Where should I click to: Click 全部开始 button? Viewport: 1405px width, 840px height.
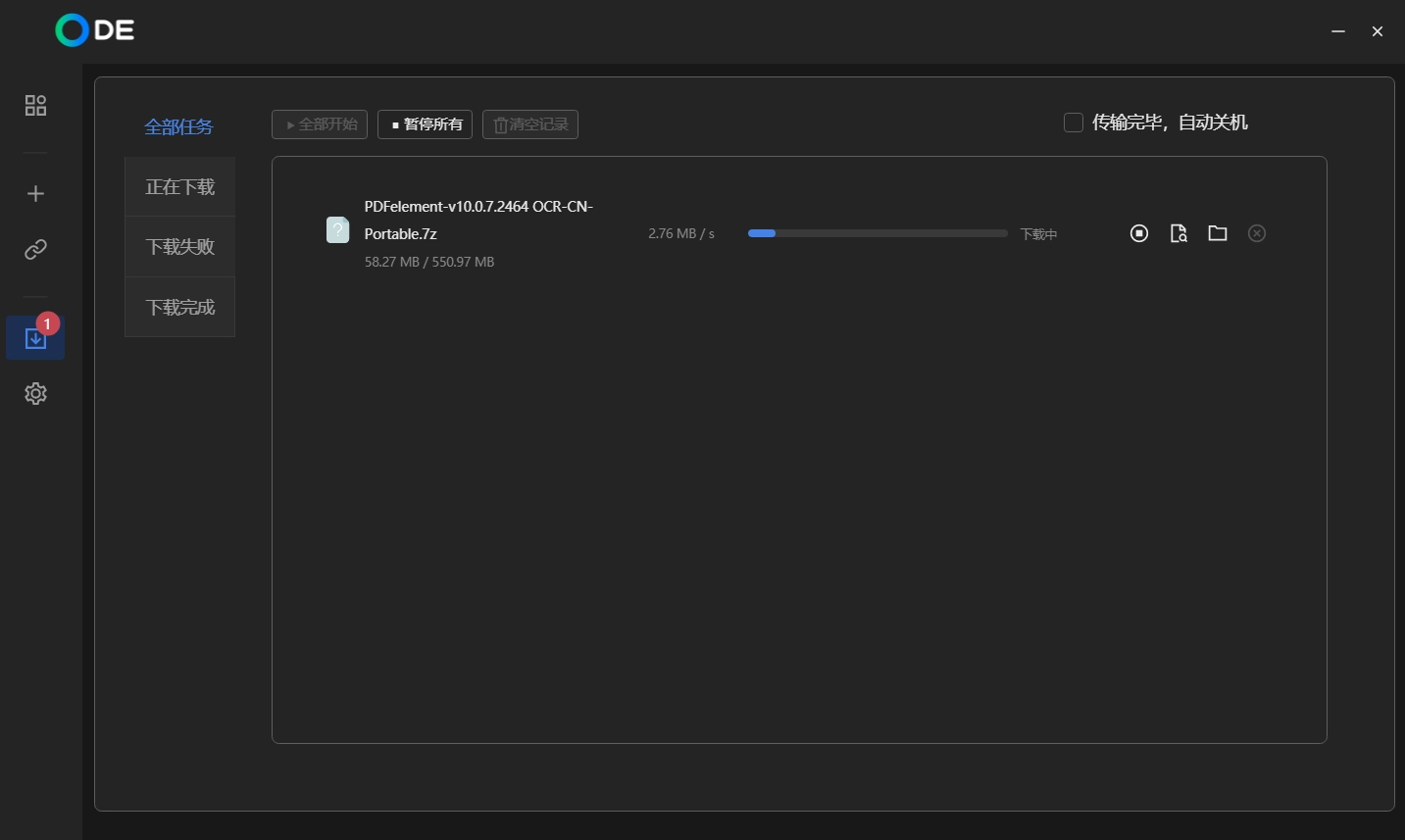[320, 124]
